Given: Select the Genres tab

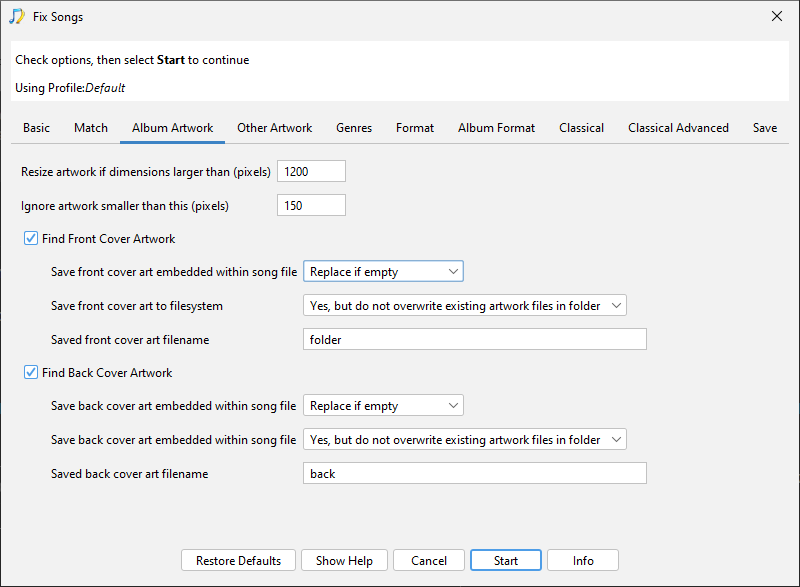Looking at the screenshot, I should (354, 128).
